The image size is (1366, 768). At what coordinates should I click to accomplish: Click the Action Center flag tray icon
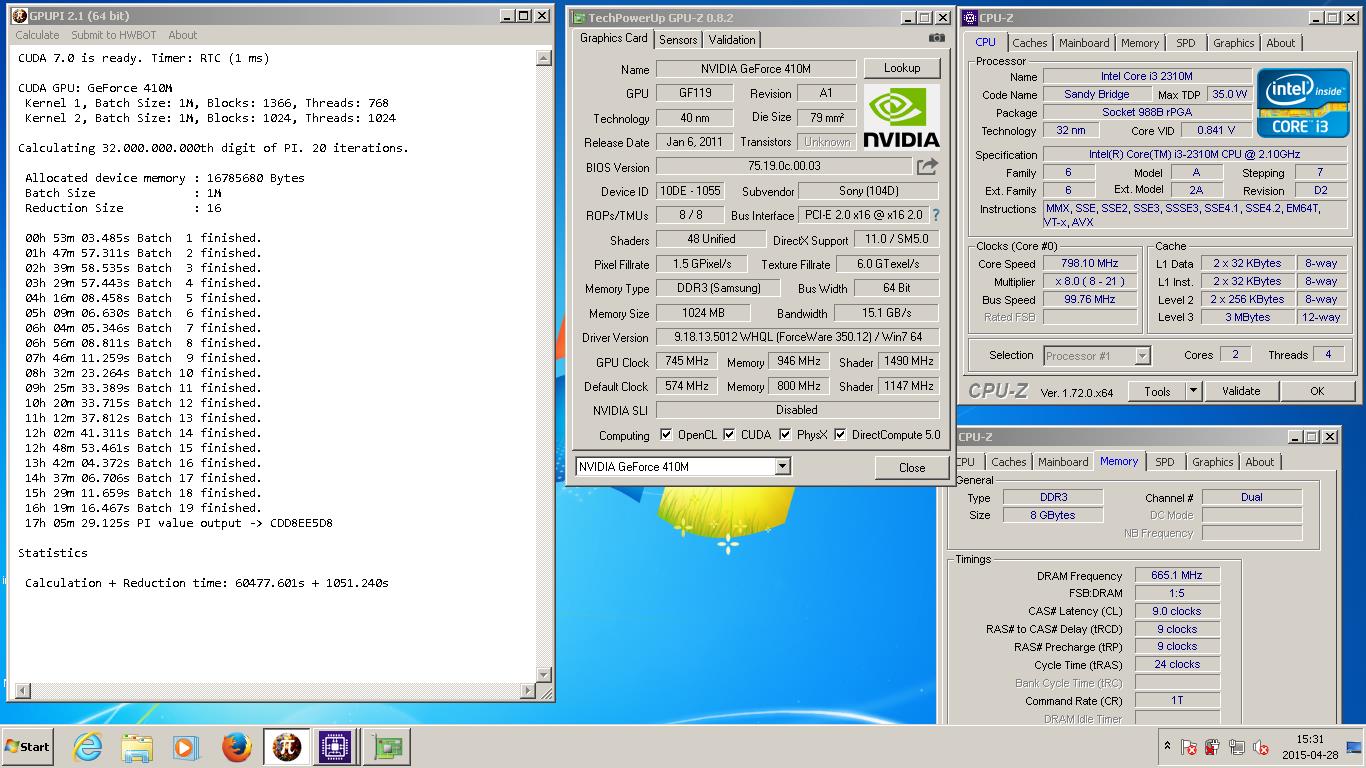pyautogui.click(x=1189, y=747)
